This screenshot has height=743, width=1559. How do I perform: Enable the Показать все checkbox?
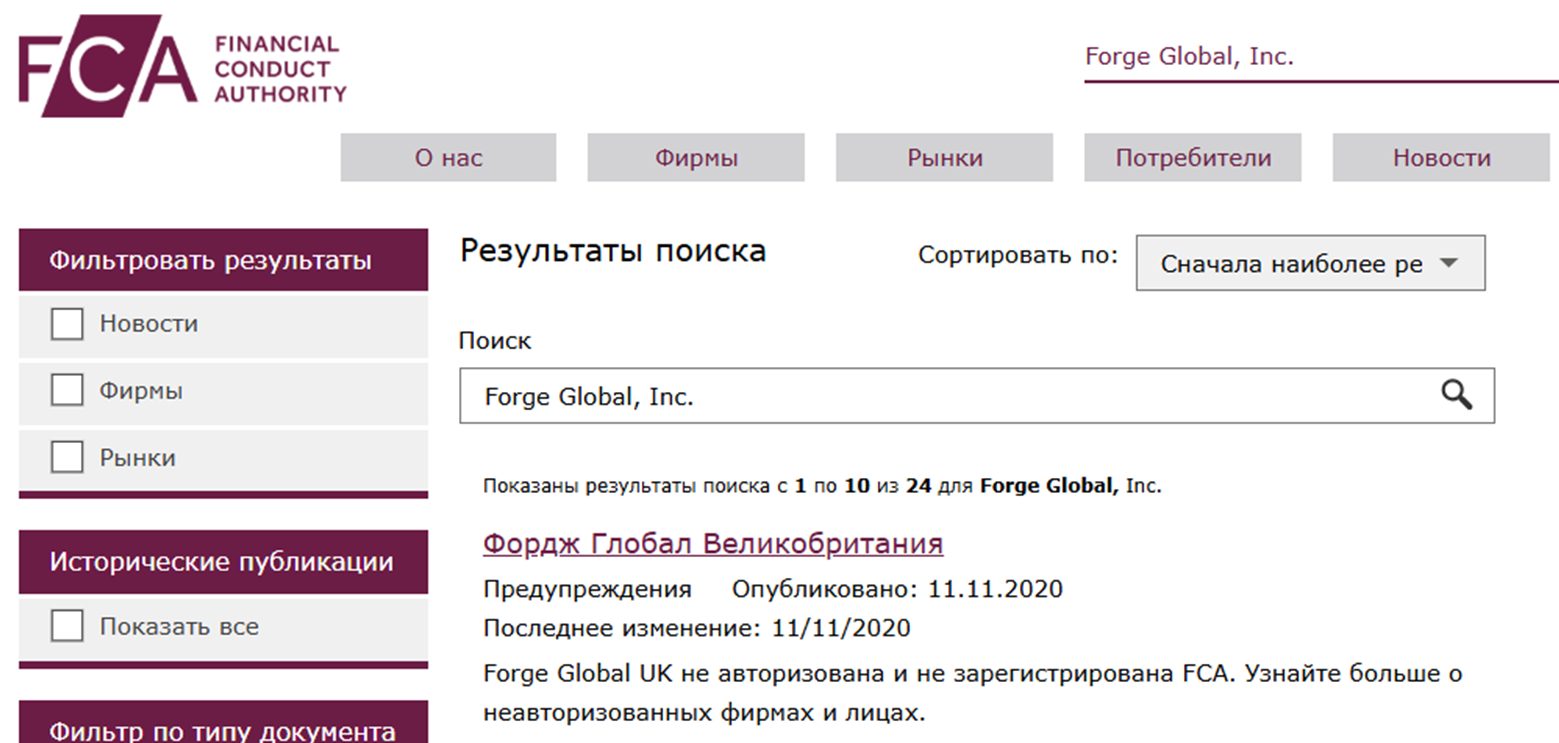click(x=67, y=627)
